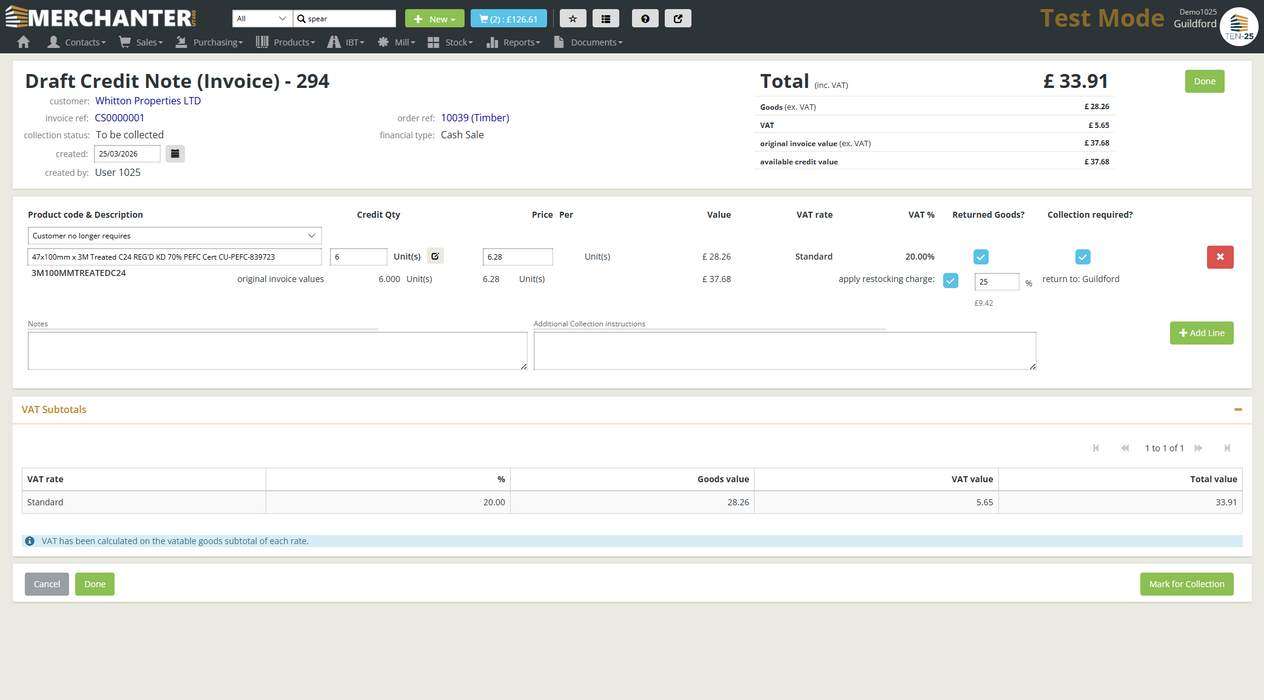Open the help question mark icon
The width and height of the screenshot is (1264, 700).
coord(645,19)
